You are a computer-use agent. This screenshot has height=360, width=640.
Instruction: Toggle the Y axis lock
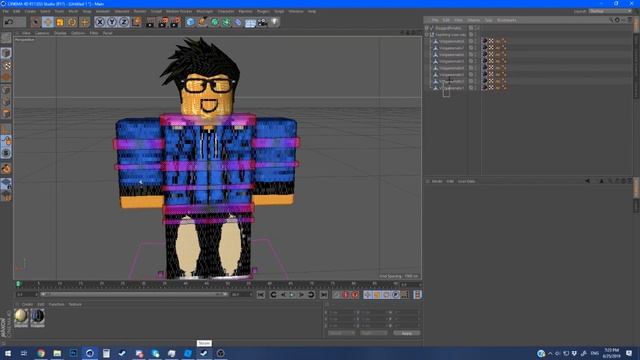coord(112,22)
